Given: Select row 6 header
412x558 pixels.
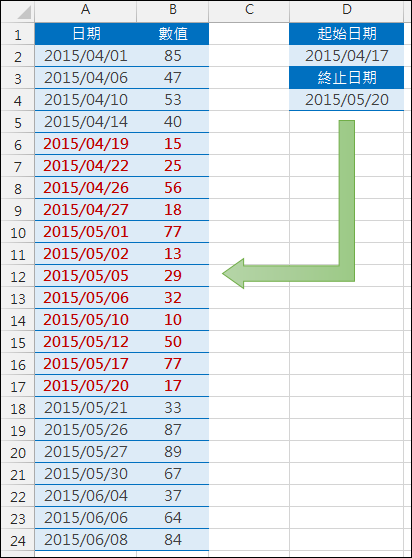Looking at the screenshot, I should (18, 144).
